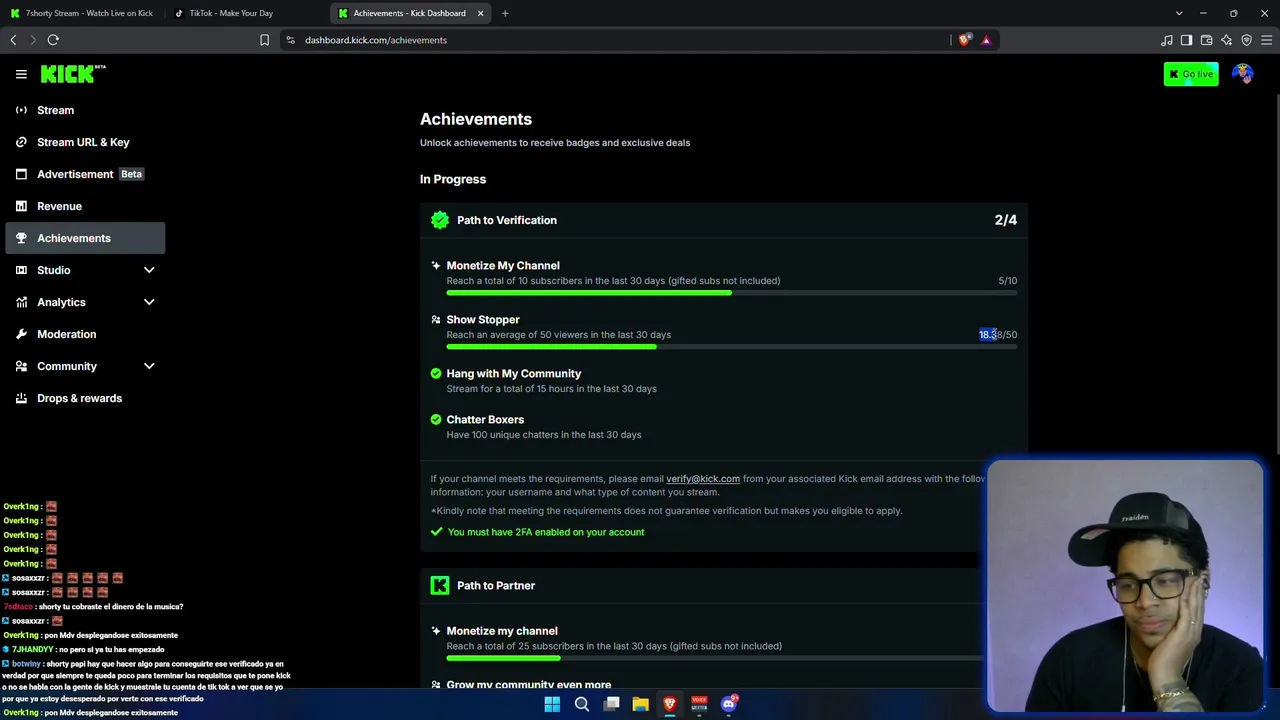Click the Studio film icon
This screenshot has width=1280, height=720.
21,270
